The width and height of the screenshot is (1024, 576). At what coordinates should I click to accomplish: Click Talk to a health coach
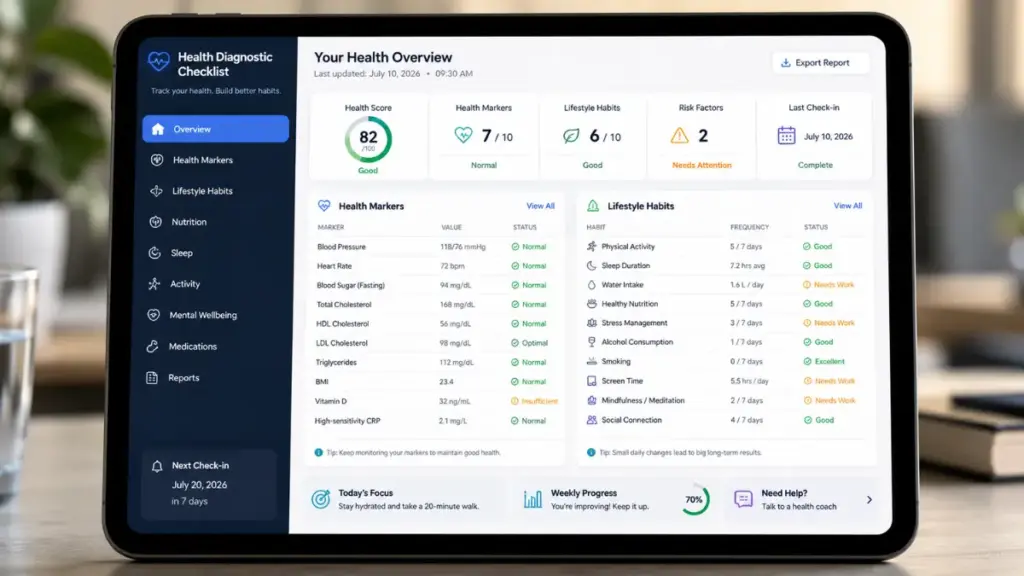[799, 507]
